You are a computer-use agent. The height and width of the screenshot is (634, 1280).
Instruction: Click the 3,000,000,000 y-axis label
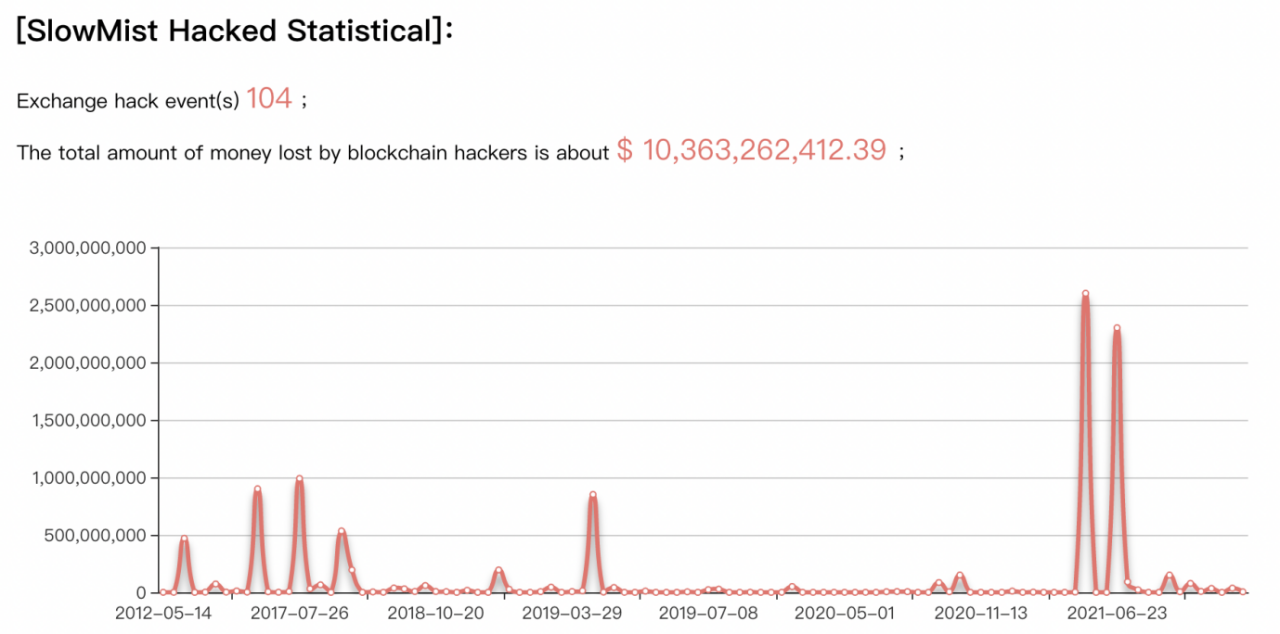(x=88, y=247)
